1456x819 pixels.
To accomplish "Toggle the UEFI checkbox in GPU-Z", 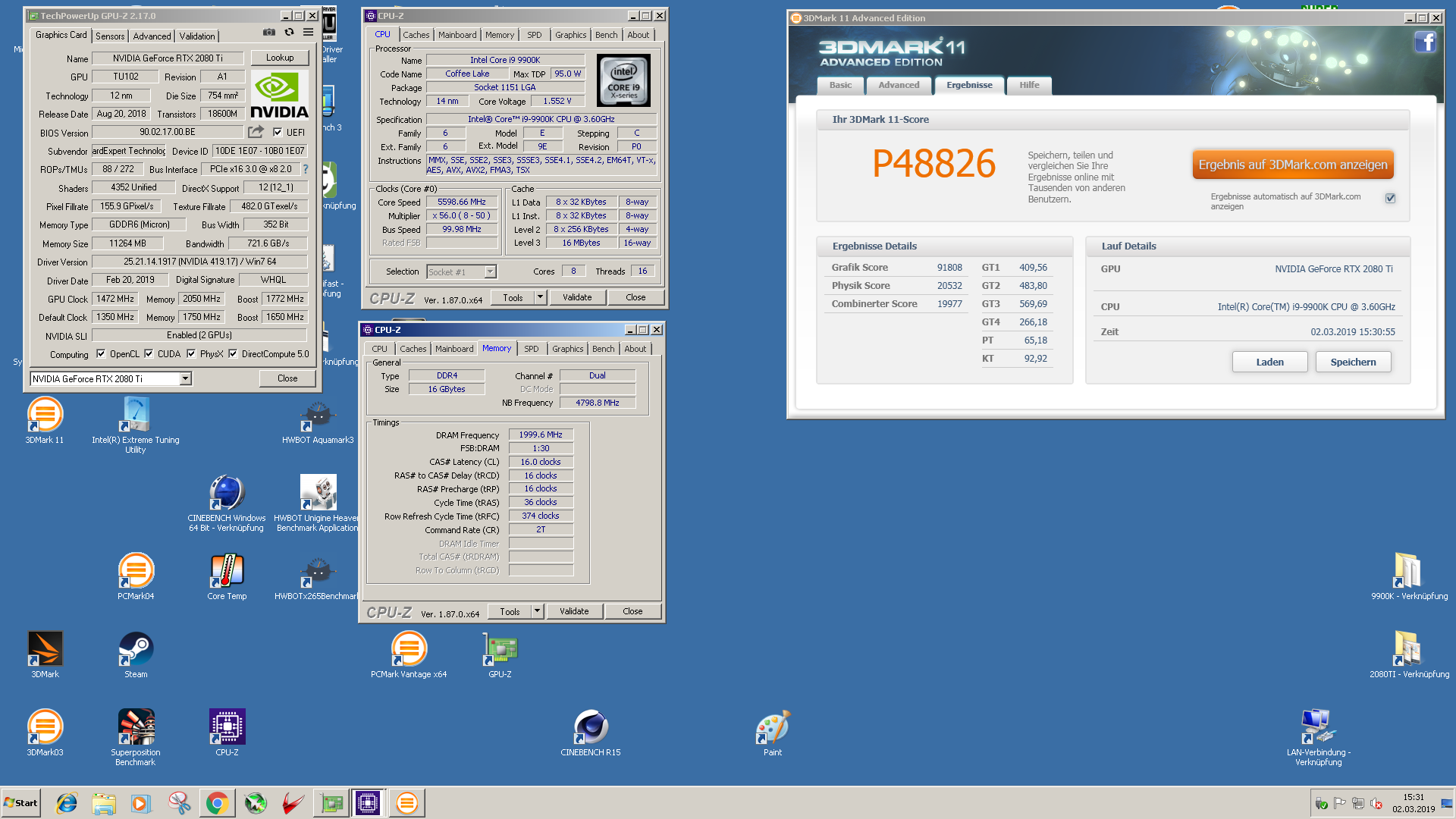I will tap(278, 132).
